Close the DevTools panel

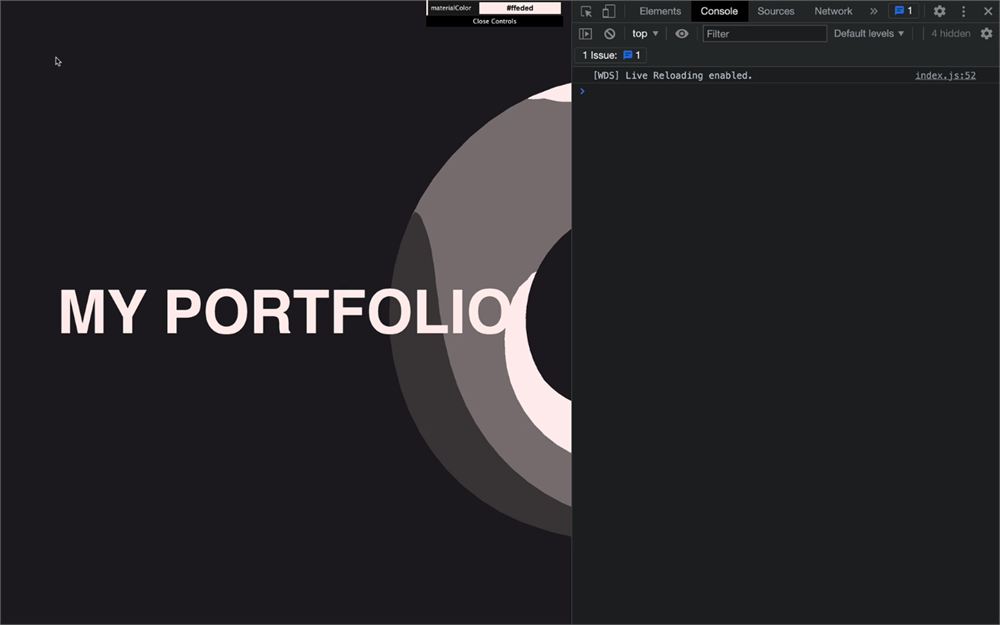(x=988, y=11)
